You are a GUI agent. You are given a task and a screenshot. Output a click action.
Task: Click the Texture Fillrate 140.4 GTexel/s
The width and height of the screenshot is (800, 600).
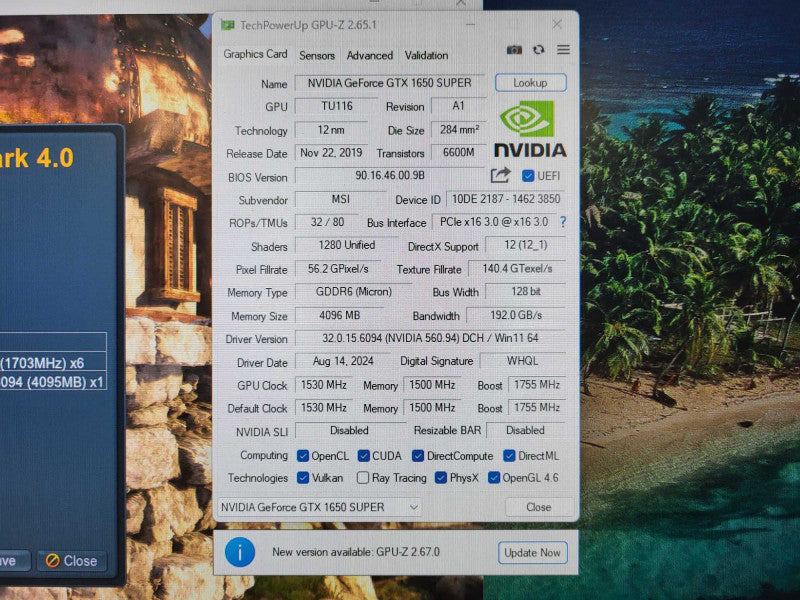coord(517,269)
